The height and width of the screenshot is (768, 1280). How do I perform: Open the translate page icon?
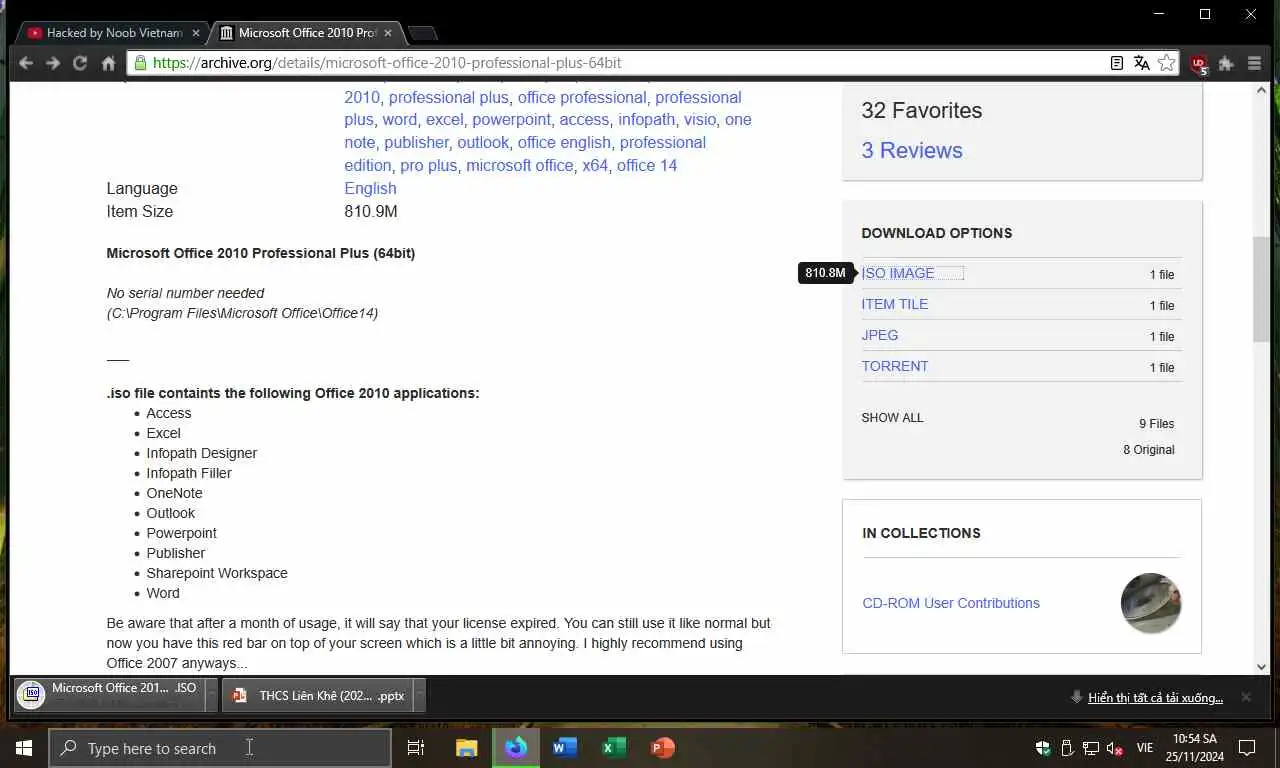pyautogui.click(x=1142, y=63)
